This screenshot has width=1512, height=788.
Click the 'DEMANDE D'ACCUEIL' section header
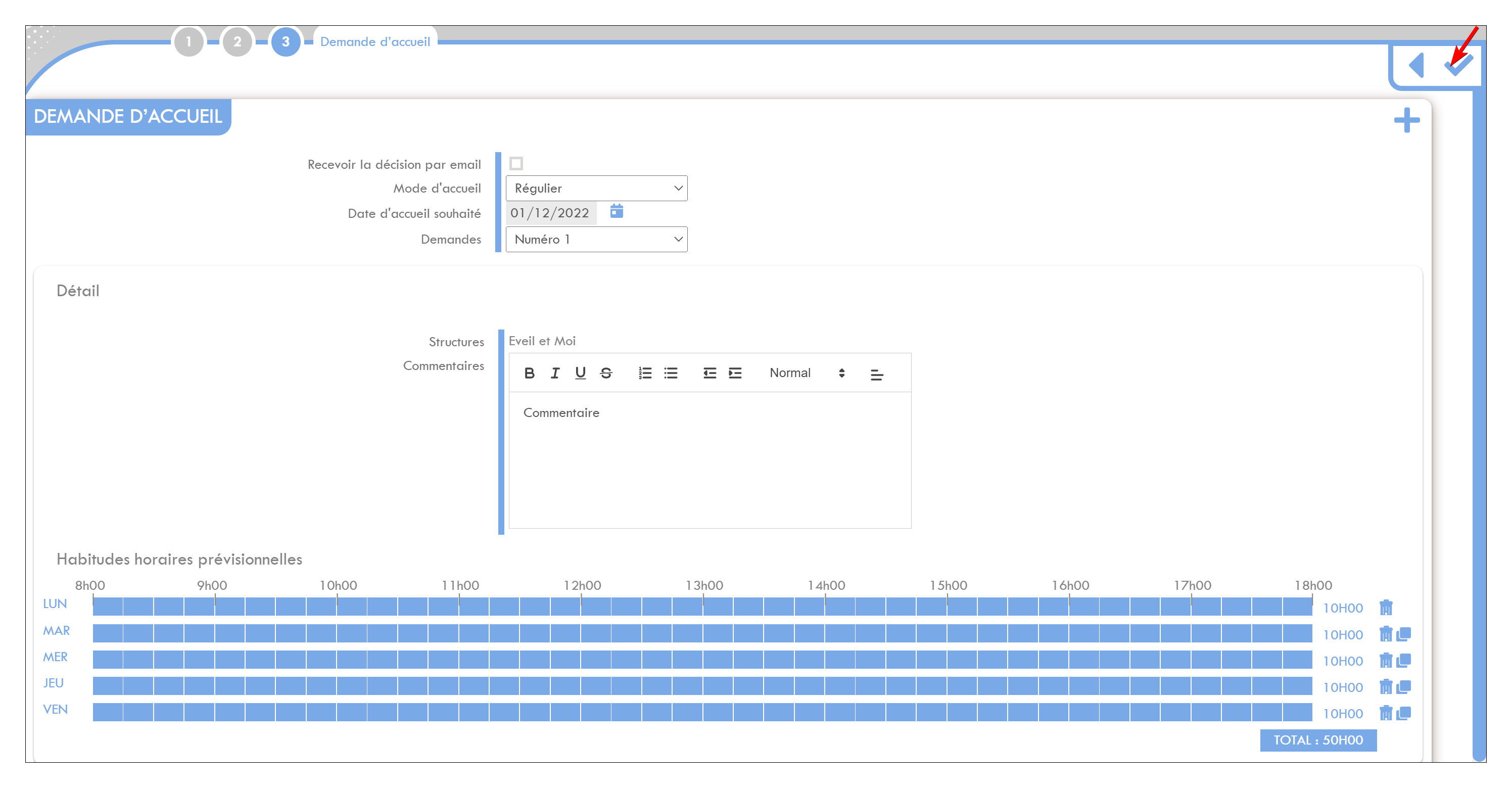pos(128,116)
